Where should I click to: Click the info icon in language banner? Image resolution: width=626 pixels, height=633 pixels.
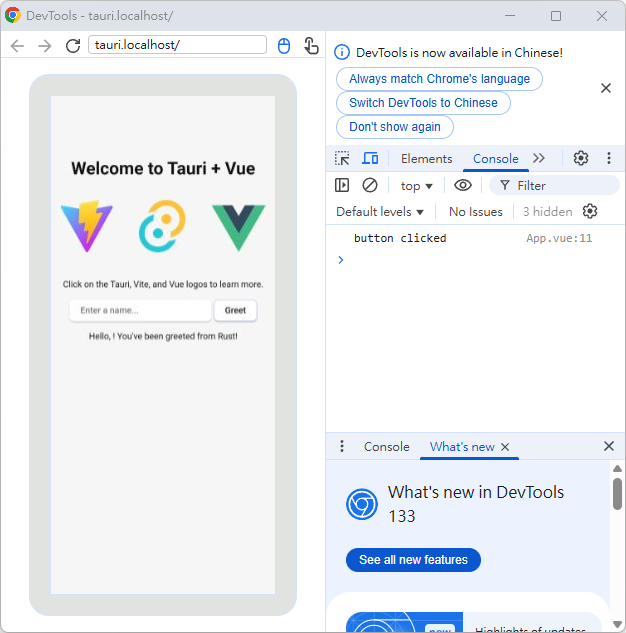tap(342, 52)
